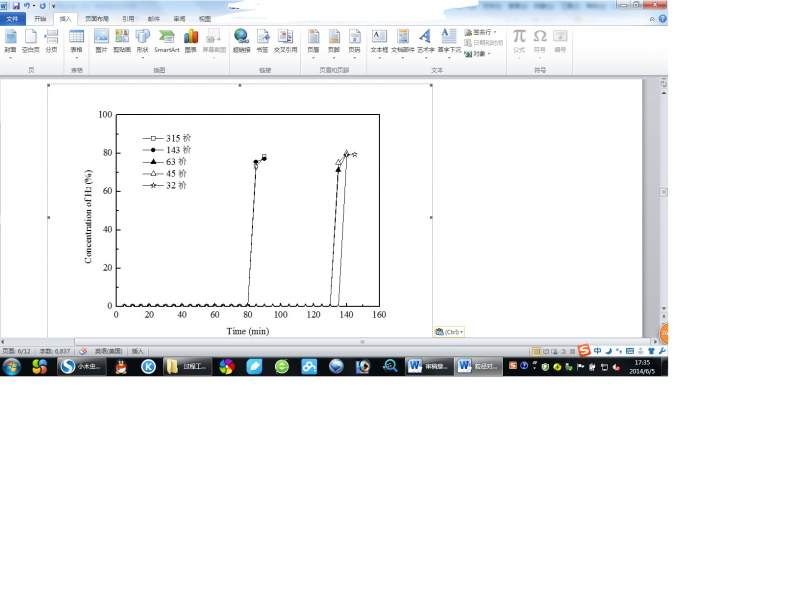800x599 pixels.
Task: Insert a Text Box (文本框)
Action: (x=379, y=41)
